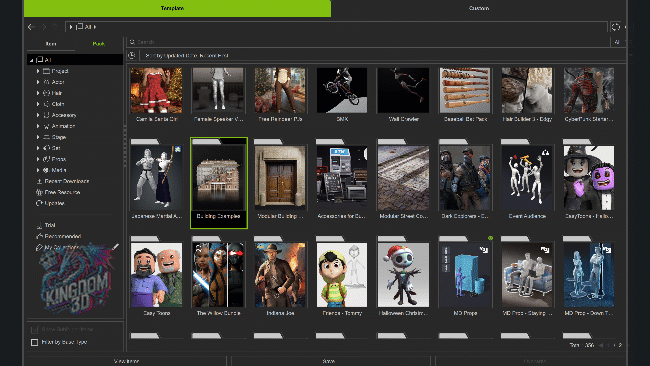The width and height of the screenshot is (650, 366).
Task: Switch to the Custom tab
Action: pyautogui.click(x=479, y=8)
